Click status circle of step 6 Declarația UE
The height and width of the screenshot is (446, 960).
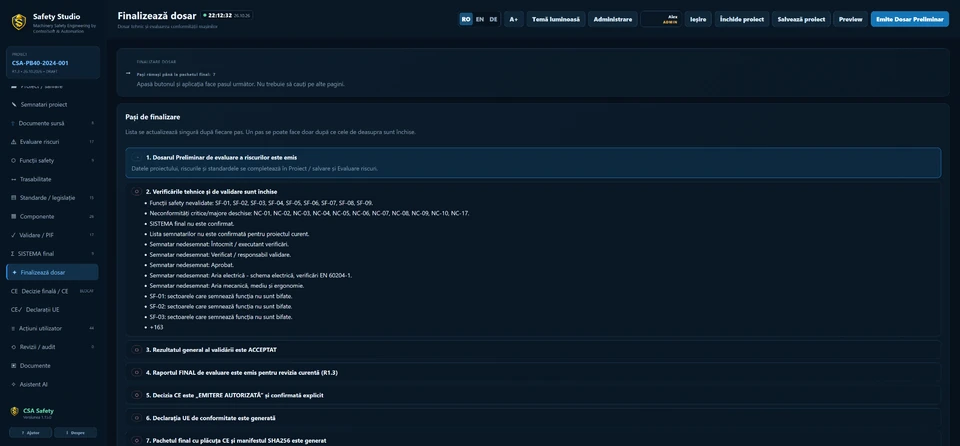tap(137, 418)
